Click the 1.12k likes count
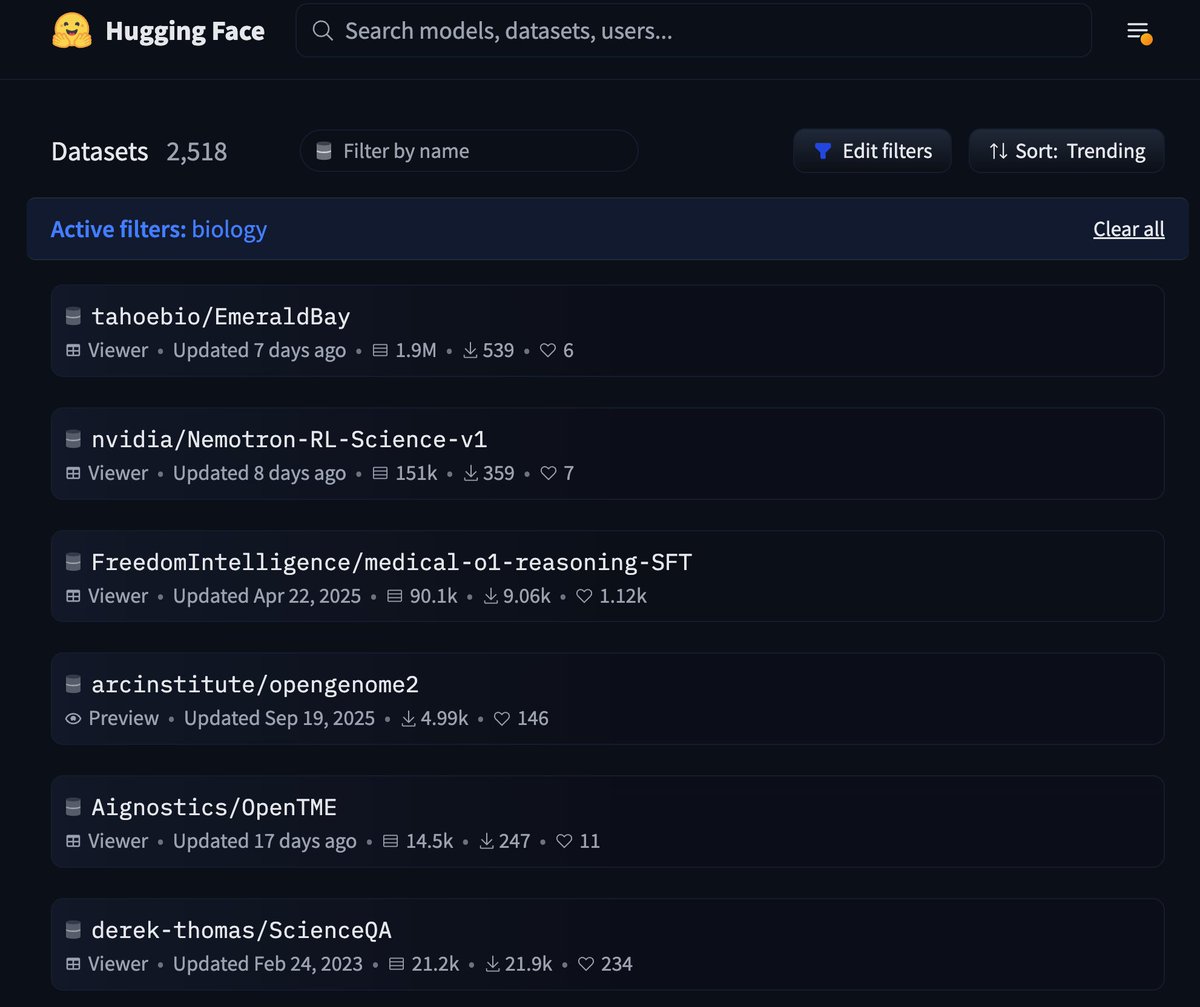 point(623,596)
